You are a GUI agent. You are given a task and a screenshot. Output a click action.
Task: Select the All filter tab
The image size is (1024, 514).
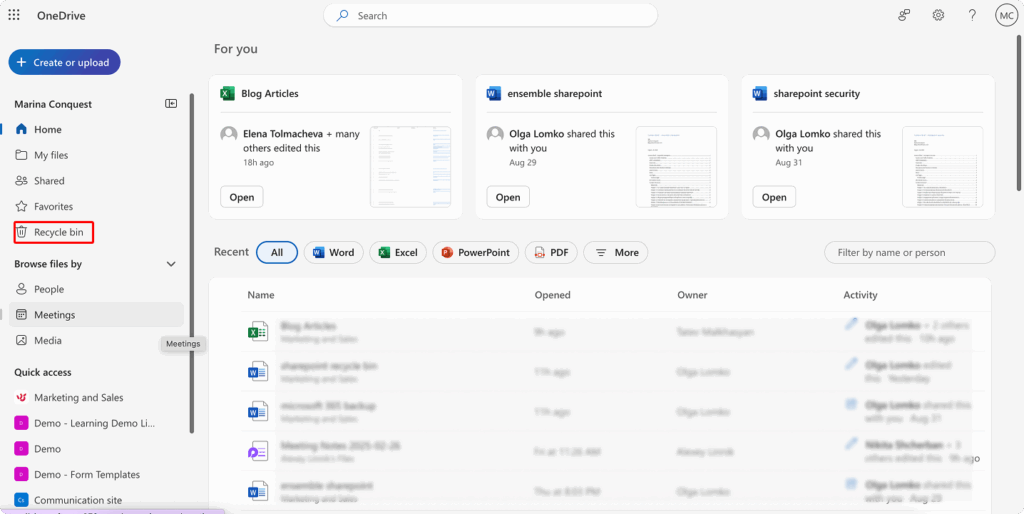coord(277,252)
